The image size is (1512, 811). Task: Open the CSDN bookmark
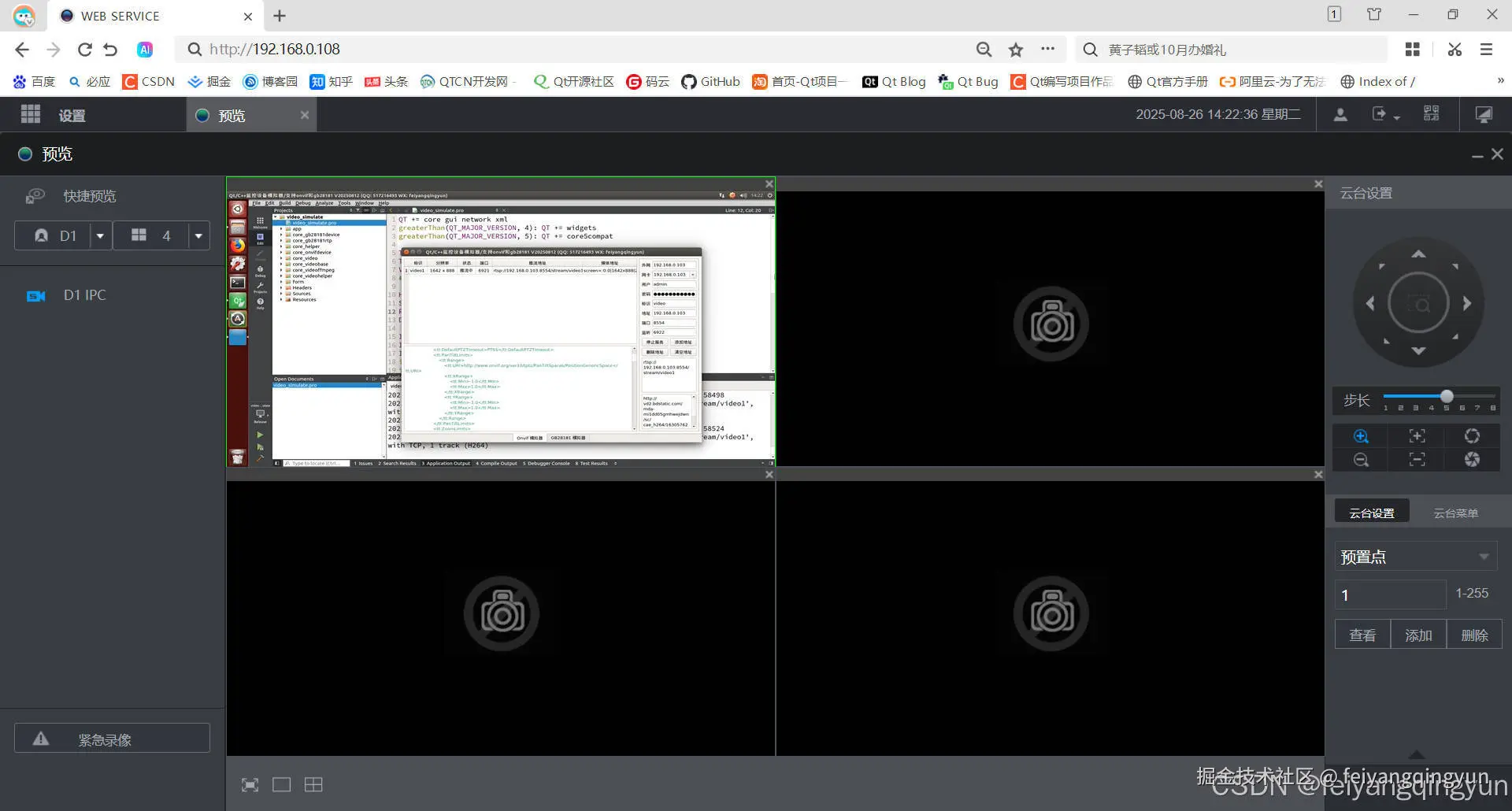pyautogui.click(x=149, y=81)
